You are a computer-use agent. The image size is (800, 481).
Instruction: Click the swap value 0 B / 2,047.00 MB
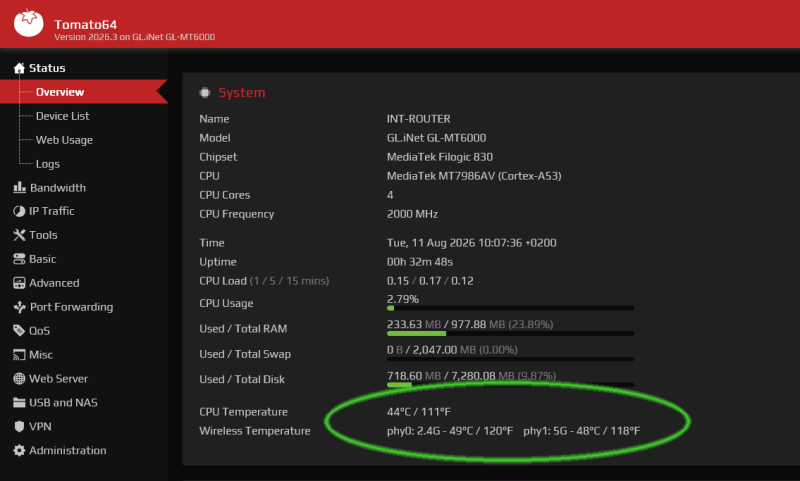coord(452,350)
